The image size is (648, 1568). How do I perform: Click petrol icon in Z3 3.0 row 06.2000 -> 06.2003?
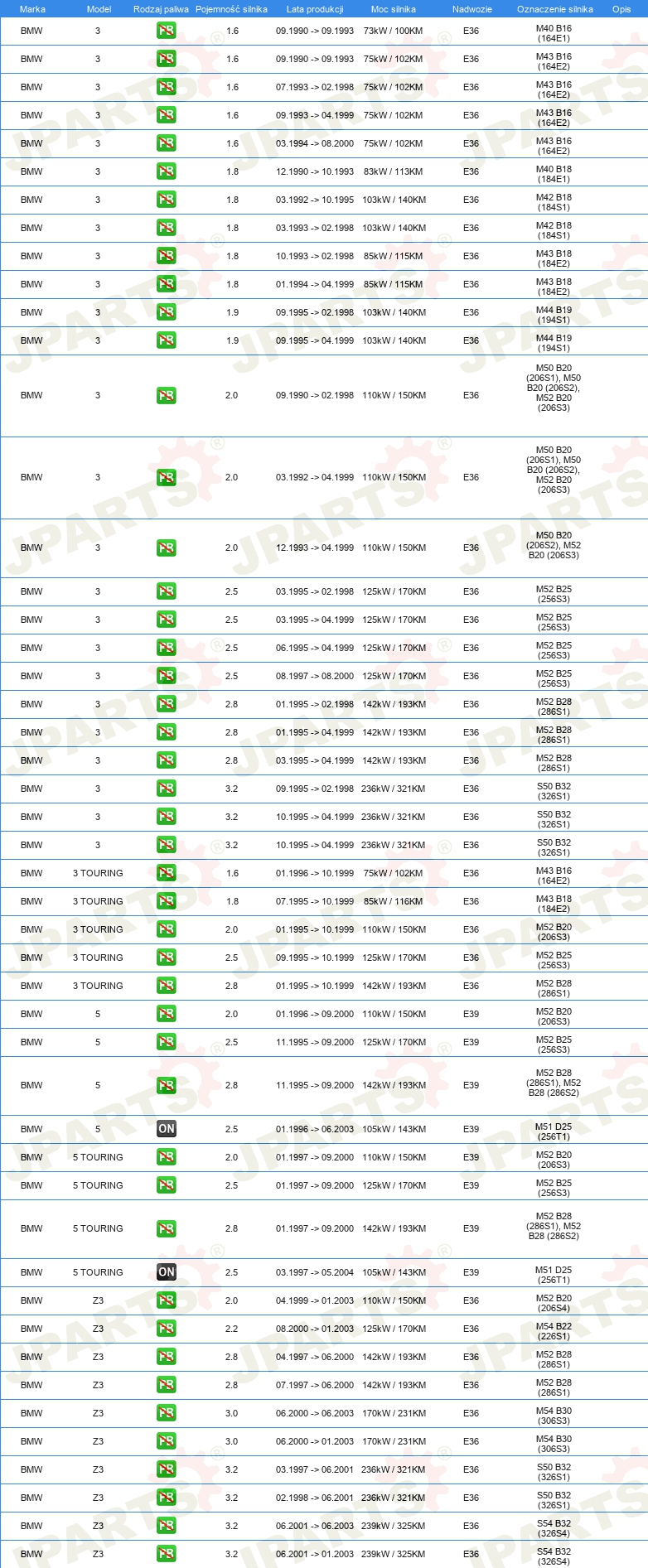coord(166,1414)
